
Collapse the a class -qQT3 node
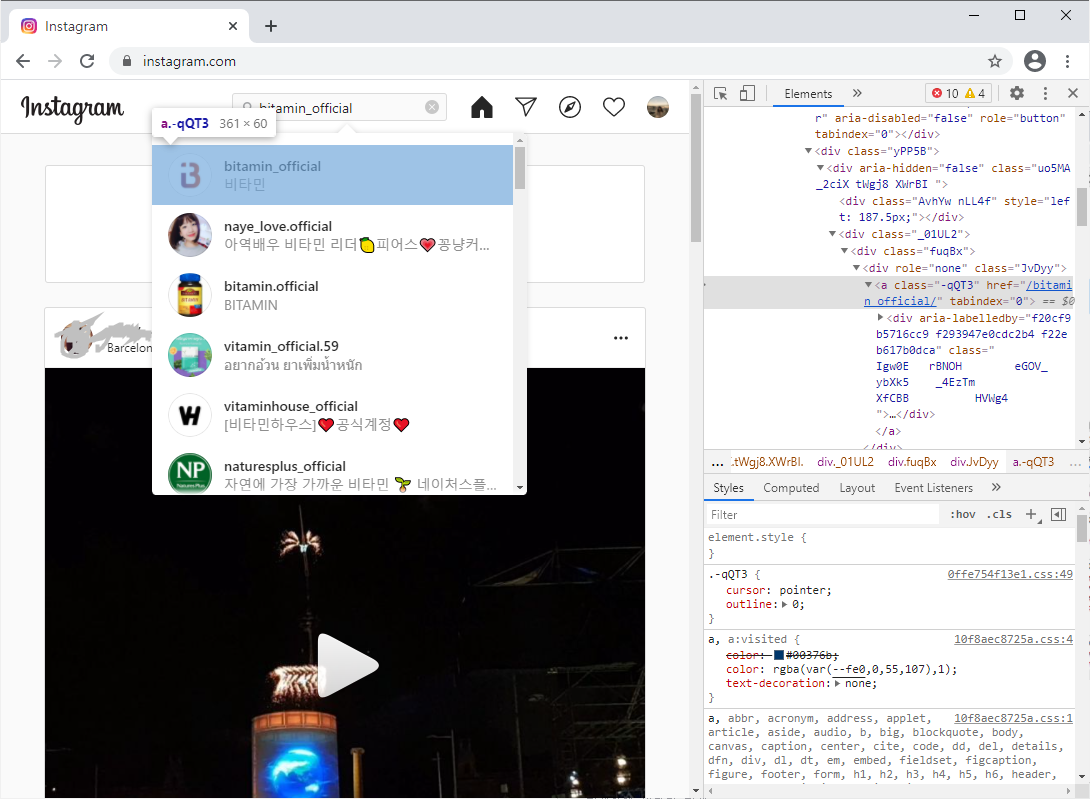point(868,285)
